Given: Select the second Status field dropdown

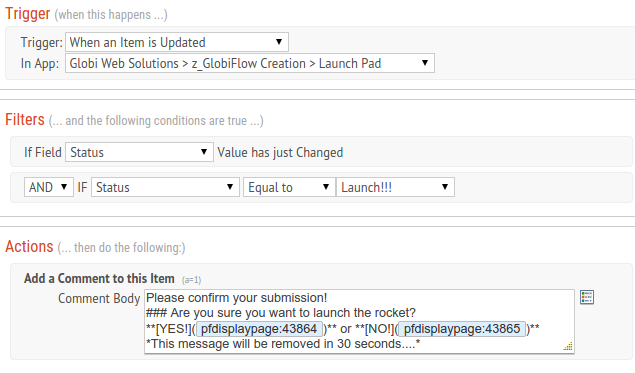Looking at the screenshot, I should point(165,187).
